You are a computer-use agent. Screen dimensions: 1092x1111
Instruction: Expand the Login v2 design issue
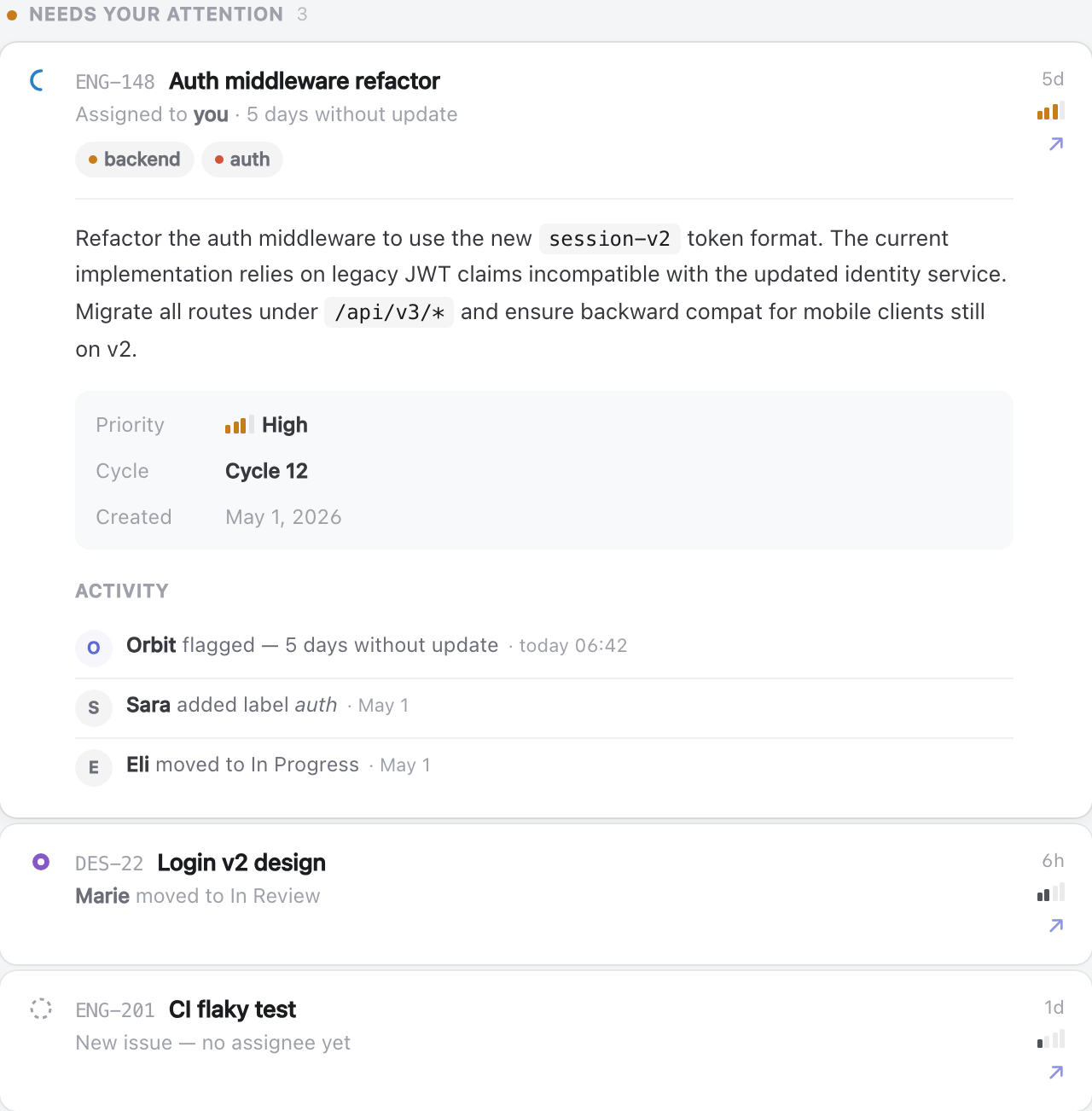click(546, 894)
